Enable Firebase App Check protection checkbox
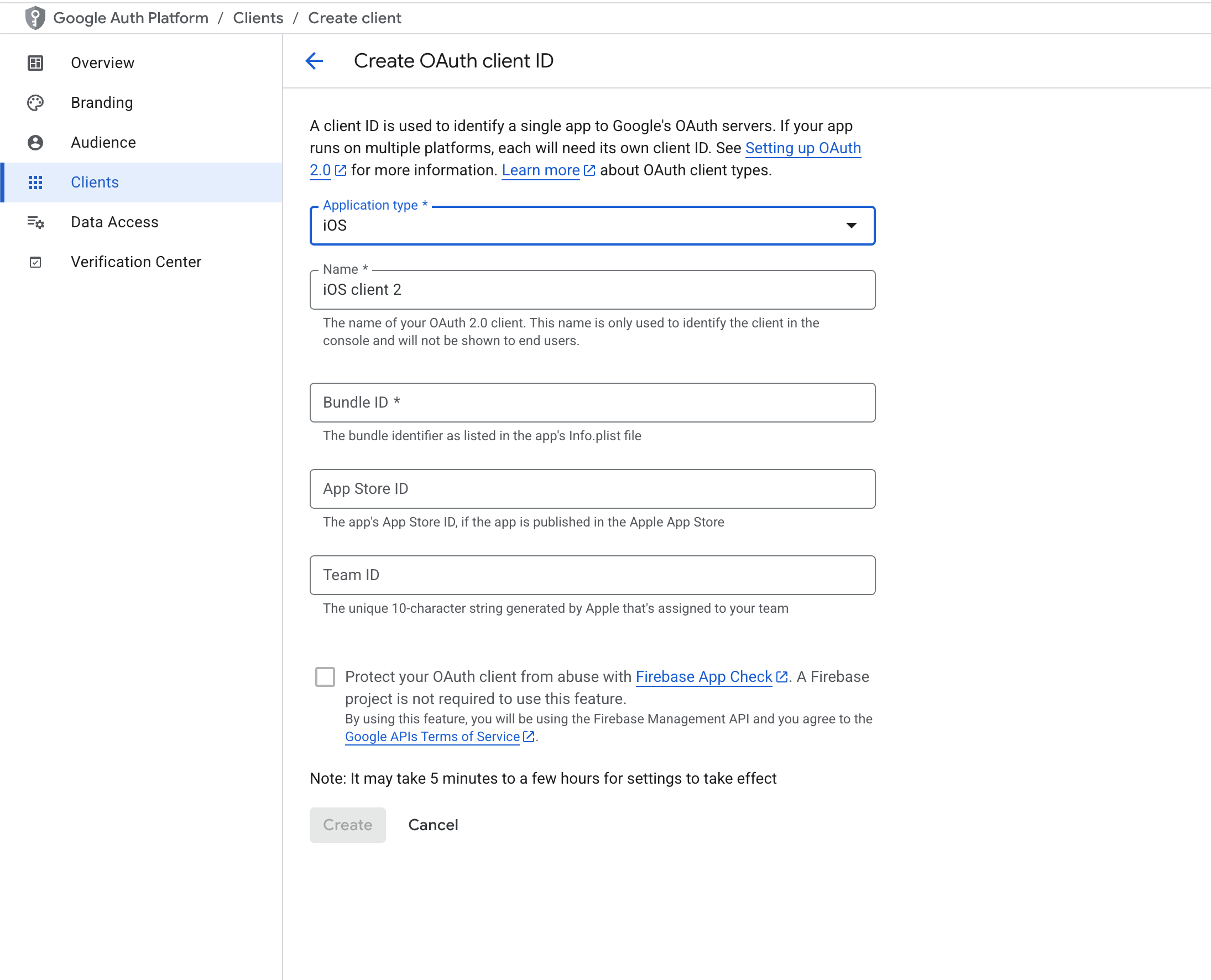Viewport: 1211px width, 980px height. point(325,676)
